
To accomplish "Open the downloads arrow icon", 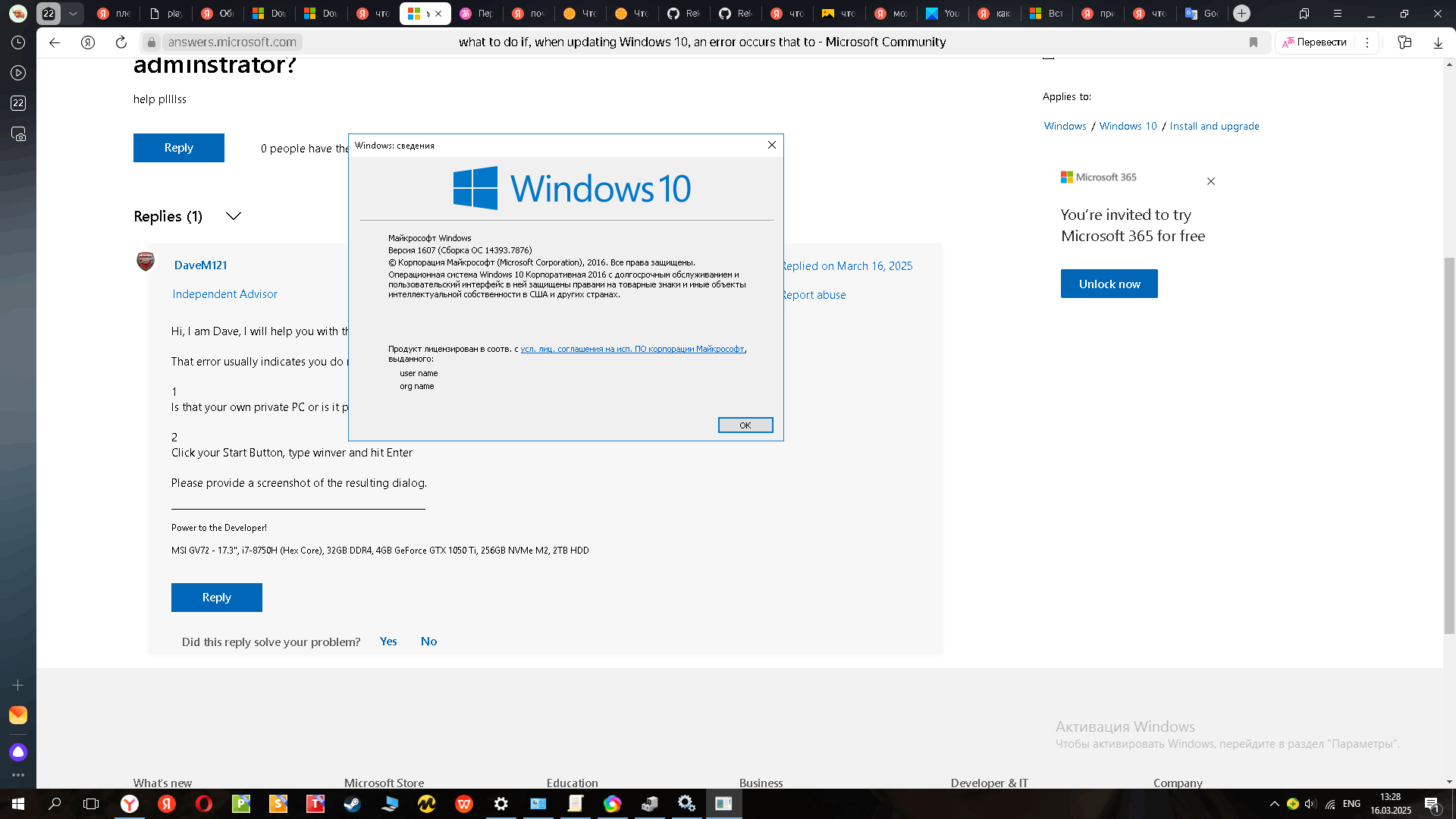I will pyautogui.click(x=1438, y=42).
